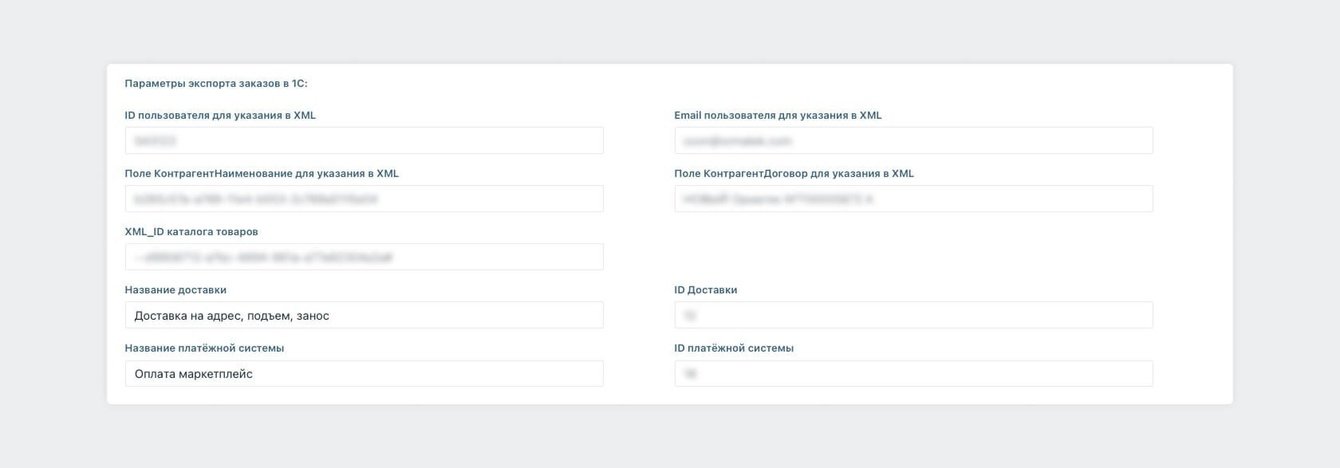Click the 'Параметры экспорта заказов в 1С:' heading

216,84
